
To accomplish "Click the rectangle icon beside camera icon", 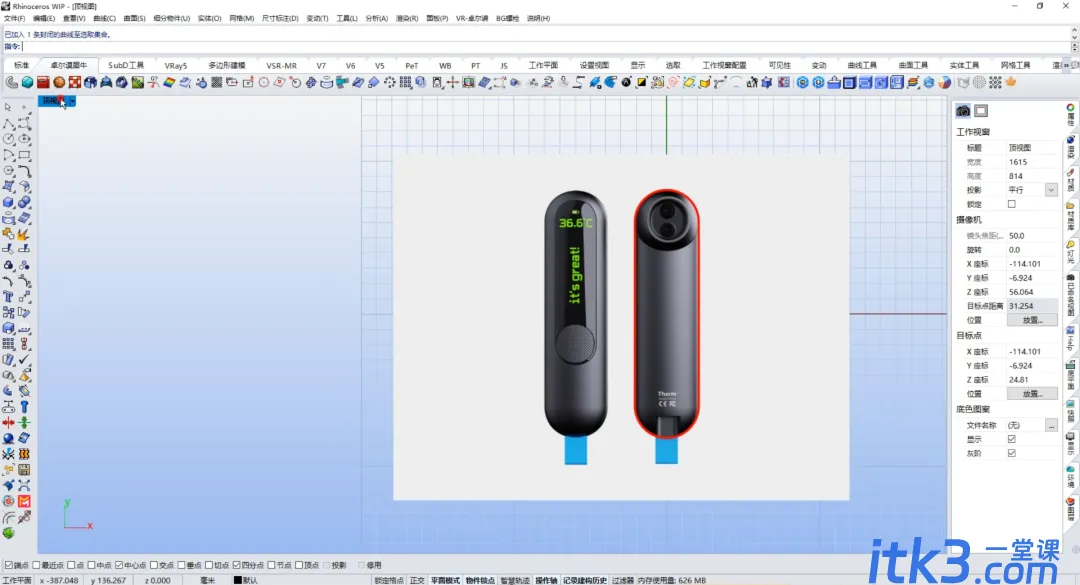I will click(x=981, y=111).
